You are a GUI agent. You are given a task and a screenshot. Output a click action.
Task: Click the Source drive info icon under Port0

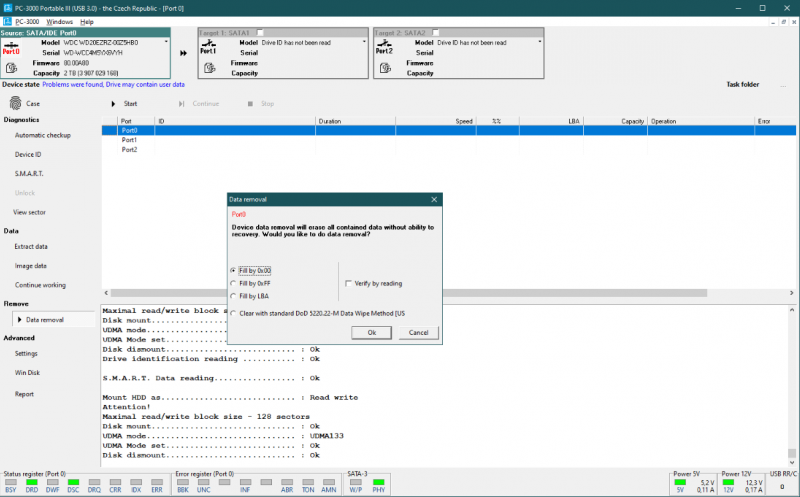tap(11, 68)
